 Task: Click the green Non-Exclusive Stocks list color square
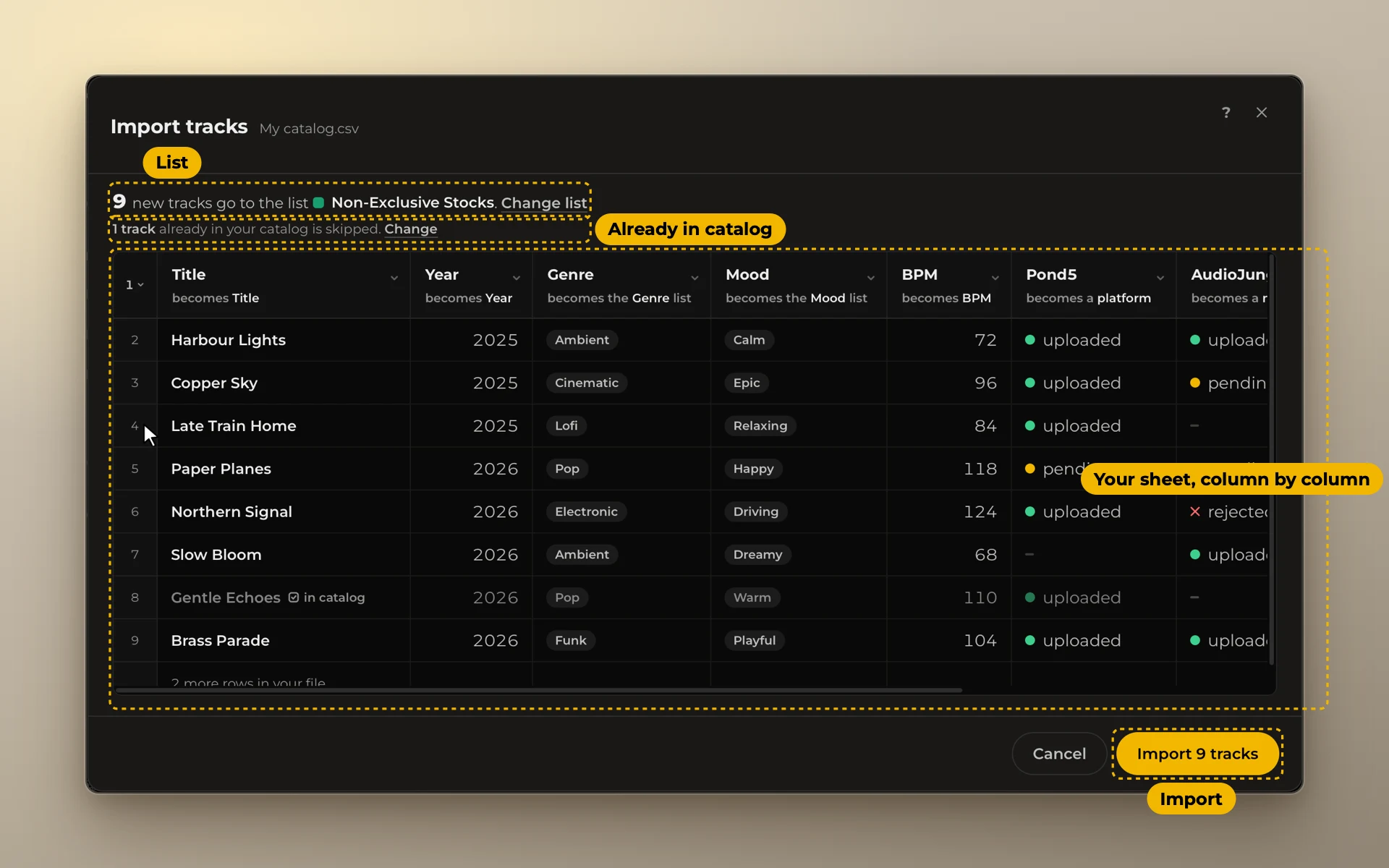click(x=318, y=203)
